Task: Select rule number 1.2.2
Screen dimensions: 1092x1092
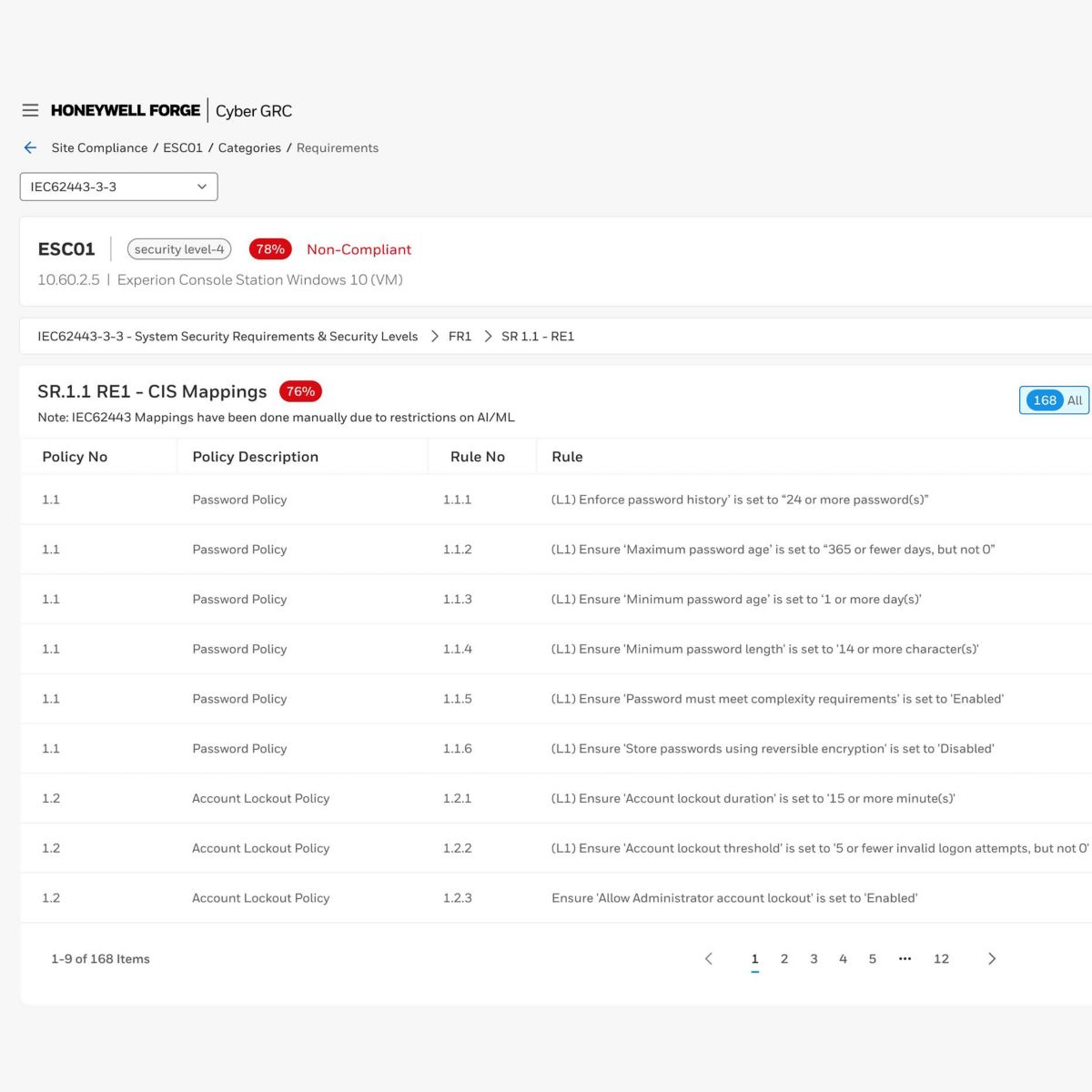Action: click(x=457, y=848)
